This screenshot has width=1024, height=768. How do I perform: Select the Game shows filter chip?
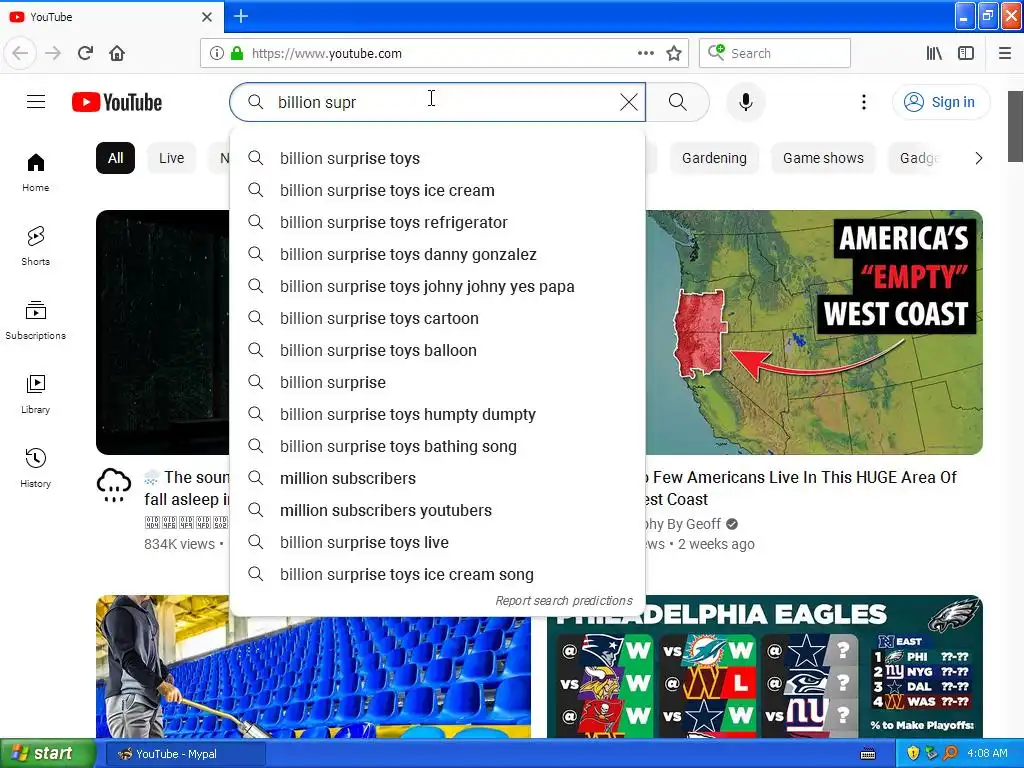pos(824,158)
